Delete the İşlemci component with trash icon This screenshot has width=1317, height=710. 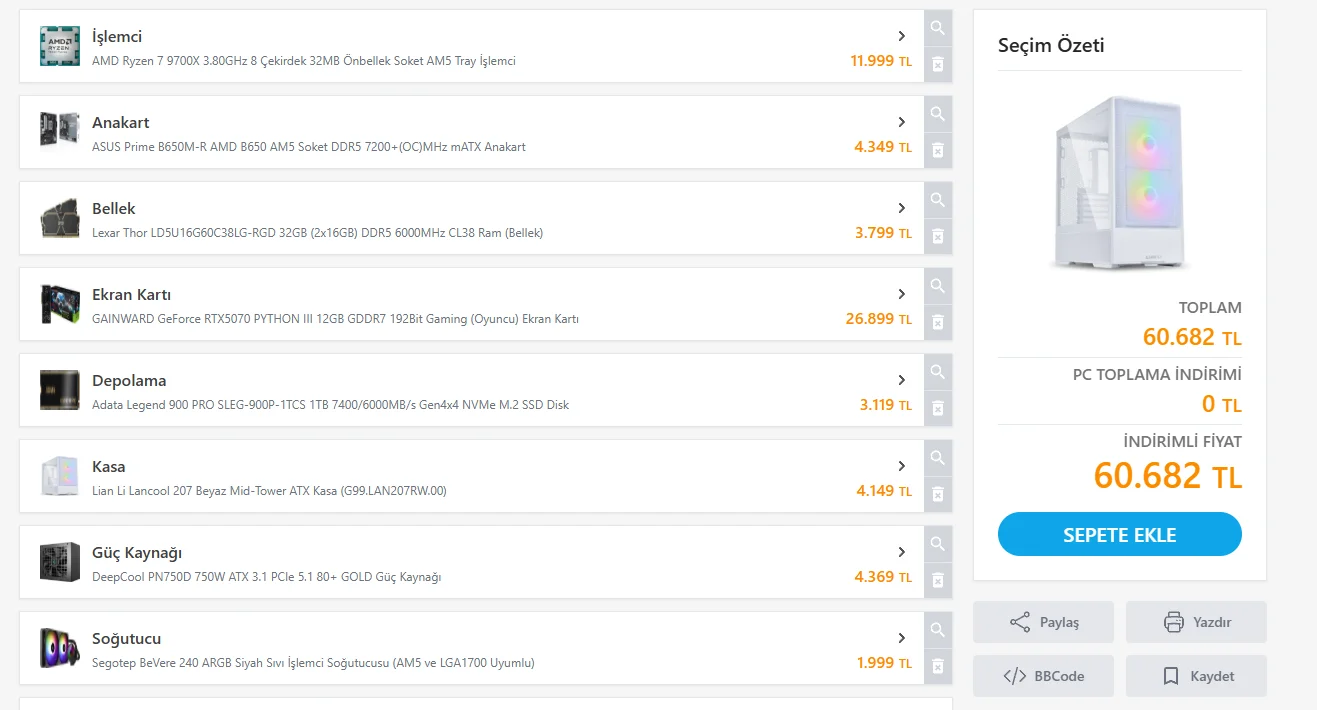(937, 64)
